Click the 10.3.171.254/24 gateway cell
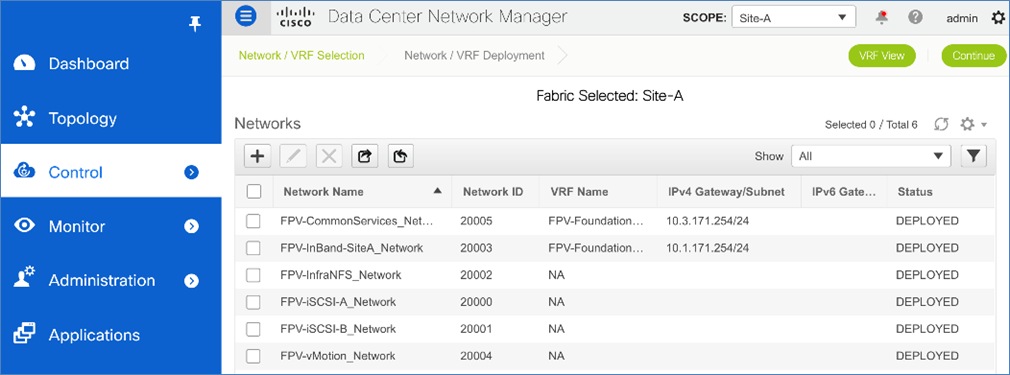Image resolution: width=1010 pixels, height=375 pixels. 708,221
